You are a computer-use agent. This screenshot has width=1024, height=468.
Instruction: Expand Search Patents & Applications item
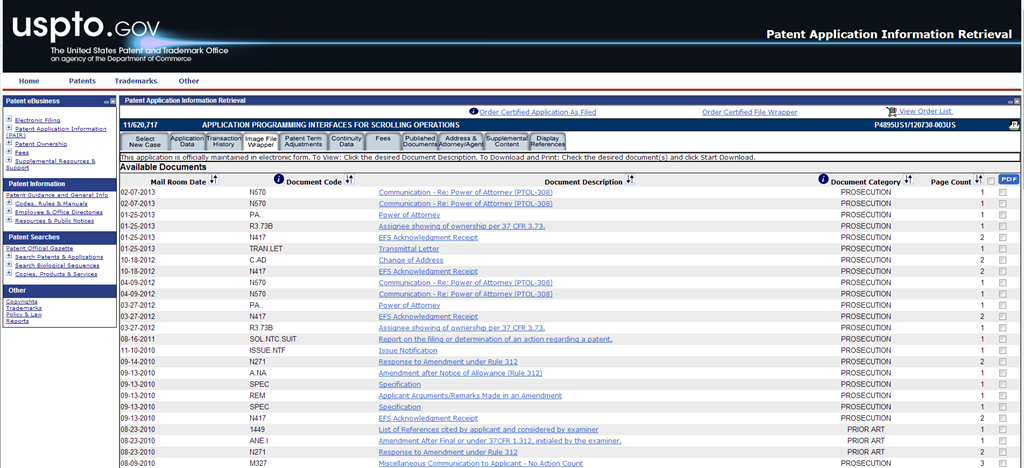point(8,257)
